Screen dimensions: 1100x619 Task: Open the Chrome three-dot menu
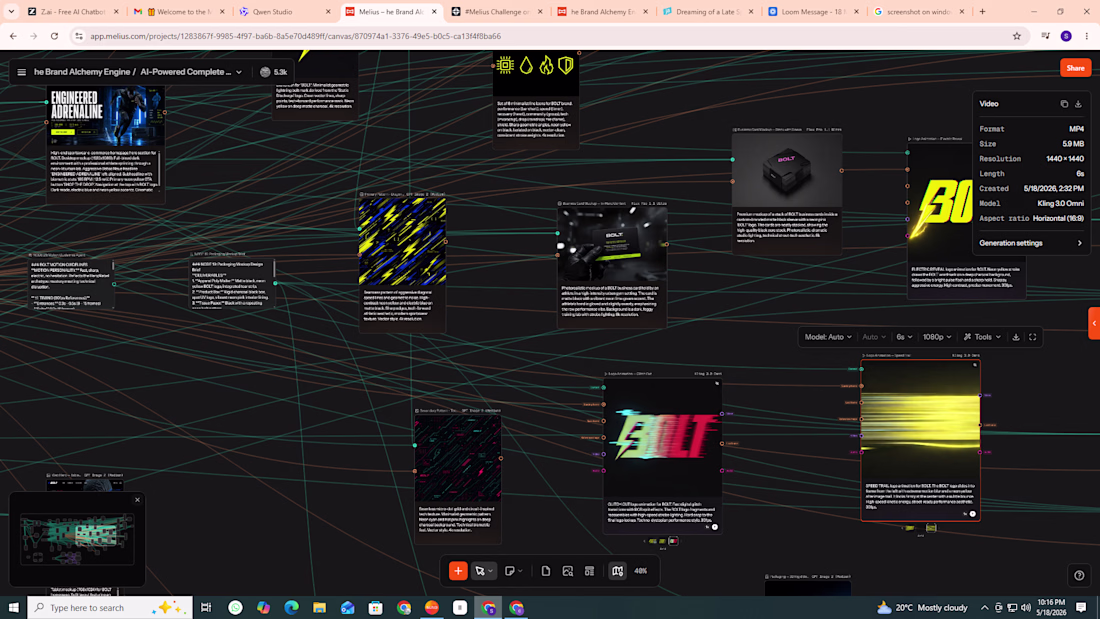point(1086,36)
